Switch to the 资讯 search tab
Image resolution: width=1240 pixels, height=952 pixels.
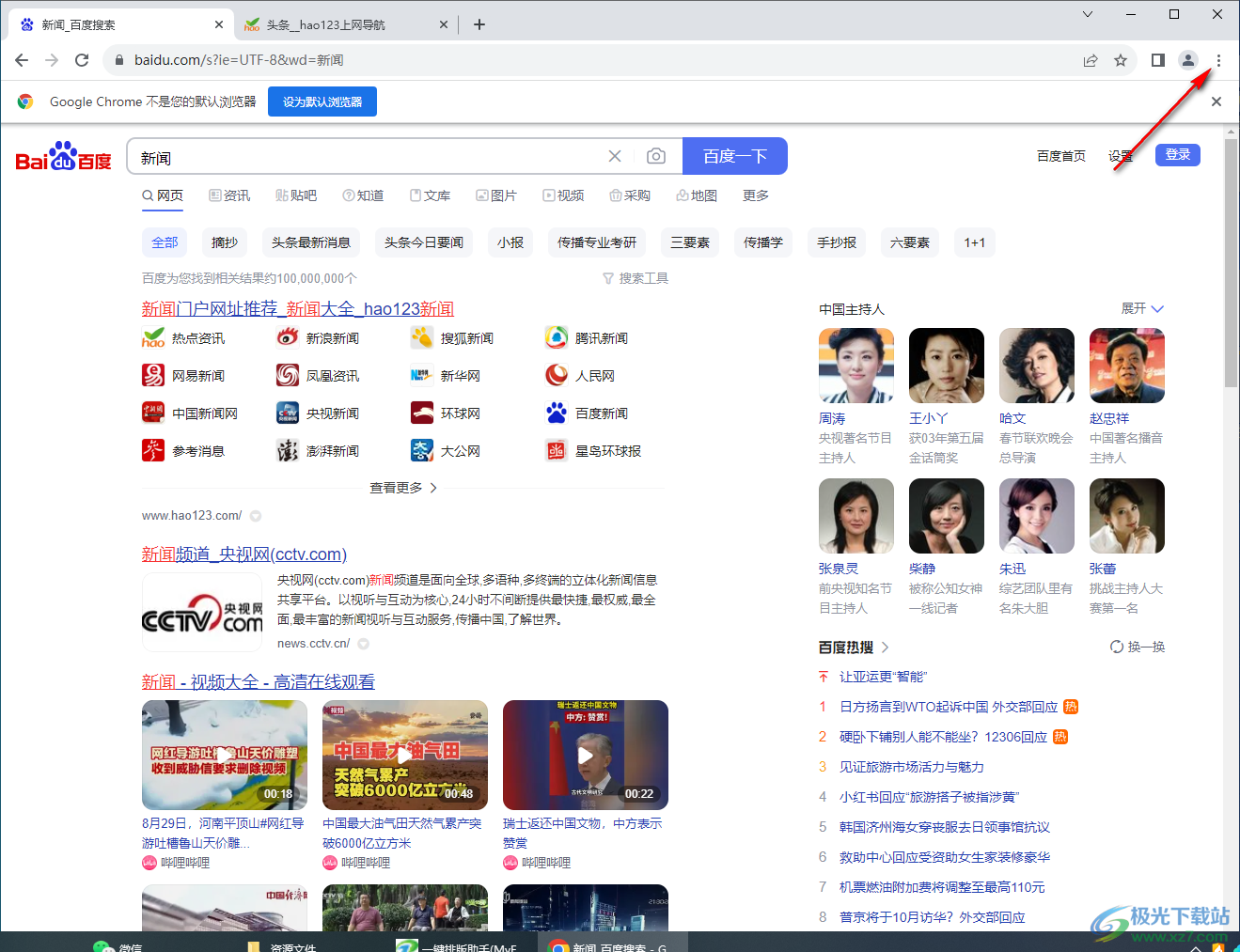tap(229, 195)
